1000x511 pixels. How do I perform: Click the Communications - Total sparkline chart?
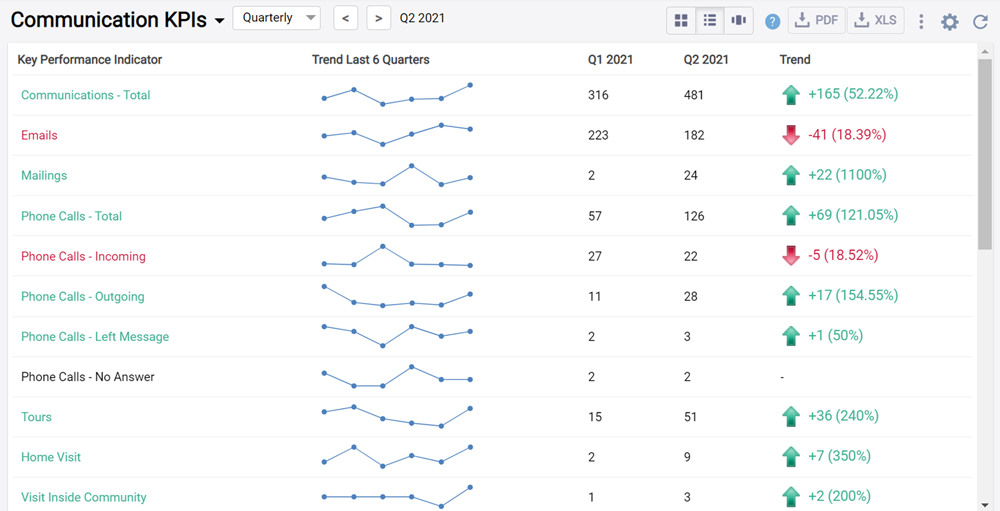click(x=397, y=94)
